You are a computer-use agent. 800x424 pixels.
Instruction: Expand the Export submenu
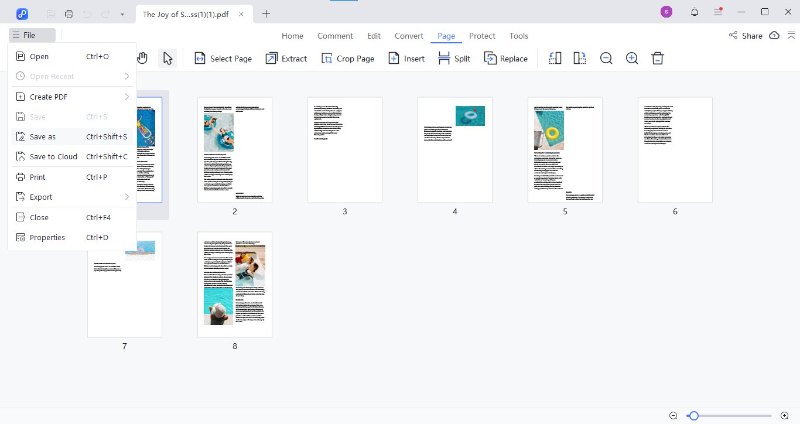[72, 197]
